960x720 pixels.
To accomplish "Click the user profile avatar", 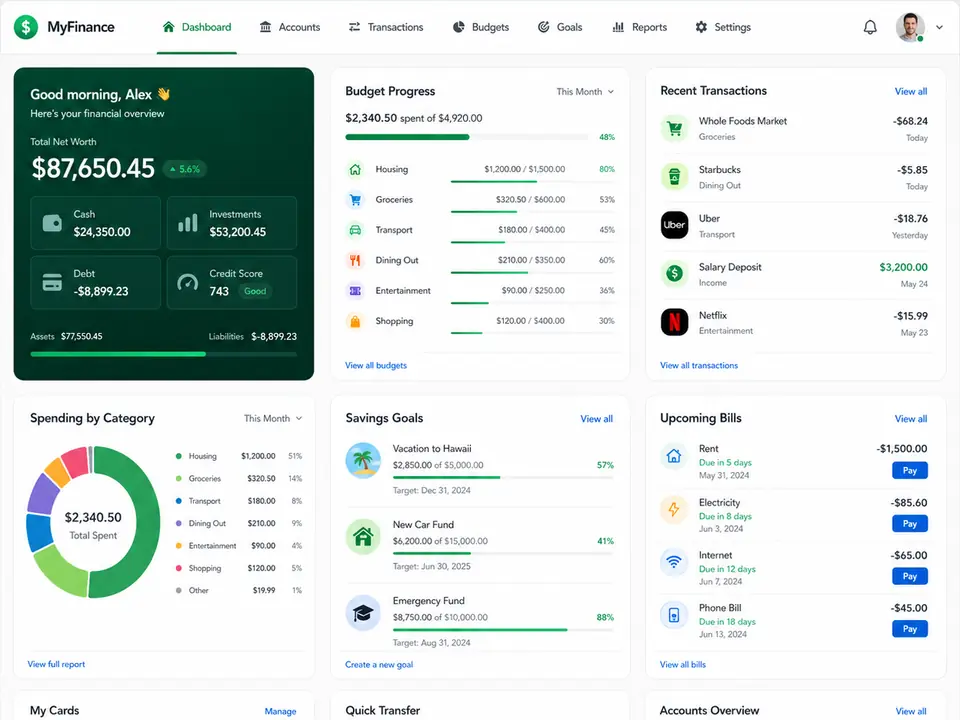I will [x=910, y=27].
